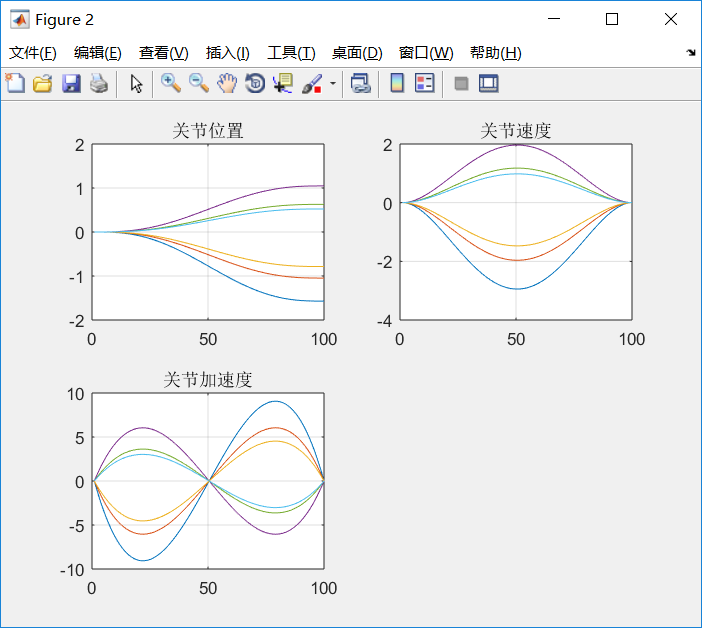
Task: Click the 关节加速度 subplot title
Action: click(x=208, y=380)
